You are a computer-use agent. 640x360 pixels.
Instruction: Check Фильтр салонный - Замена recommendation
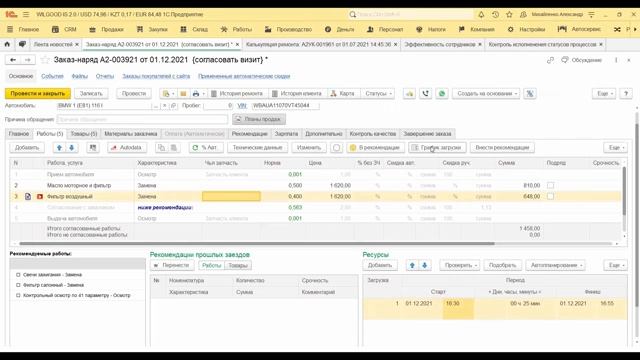click(18, 285)
